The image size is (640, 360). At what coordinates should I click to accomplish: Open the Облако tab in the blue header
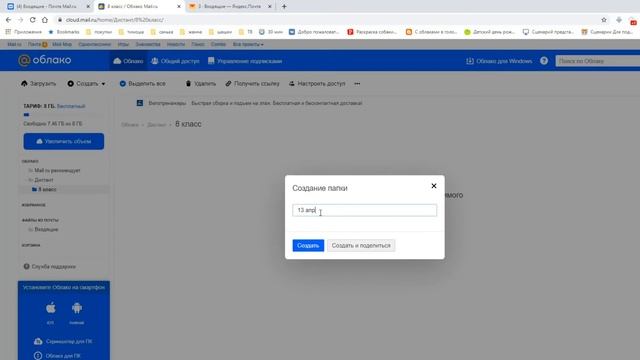click(128, 61)
